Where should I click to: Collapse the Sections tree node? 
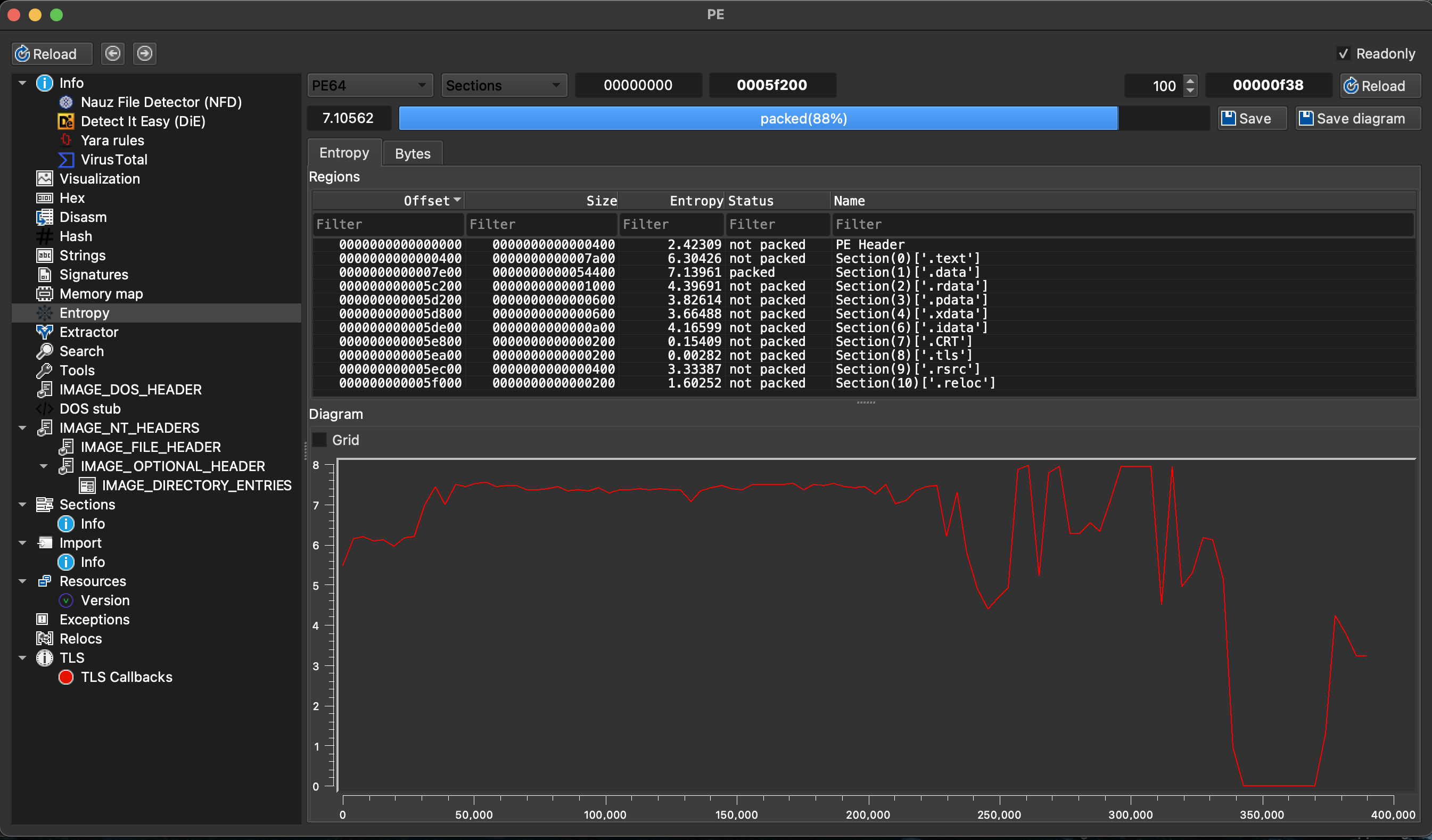click(x=22, y=505)
